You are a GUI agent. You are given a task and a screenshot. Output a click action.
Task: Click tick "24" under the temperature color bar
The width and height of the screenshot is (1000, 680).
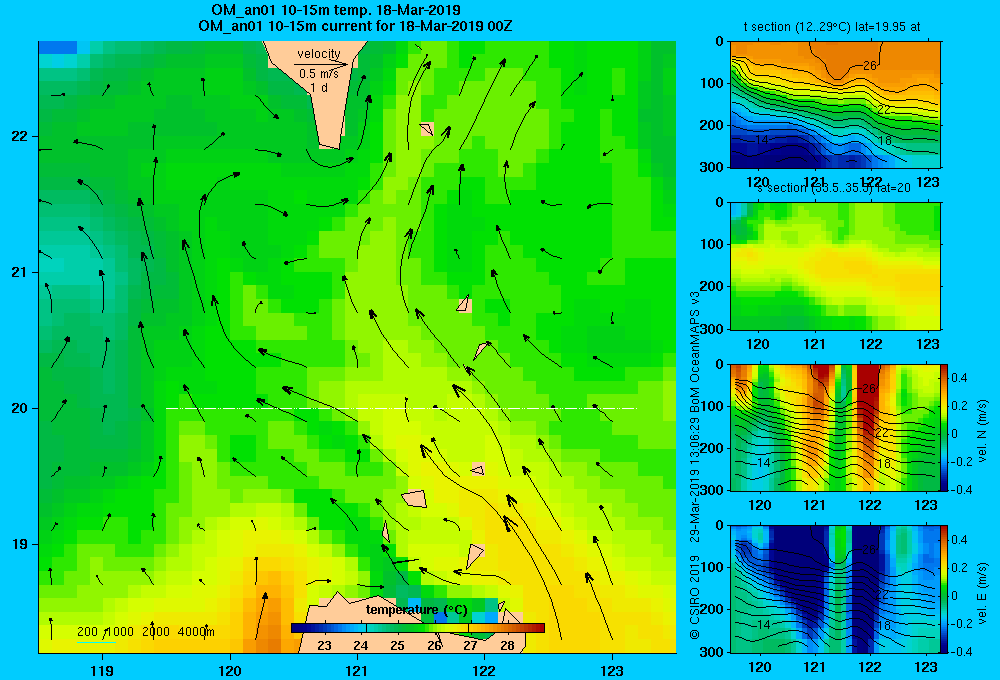pyautogui.click(x=360, y=646)
